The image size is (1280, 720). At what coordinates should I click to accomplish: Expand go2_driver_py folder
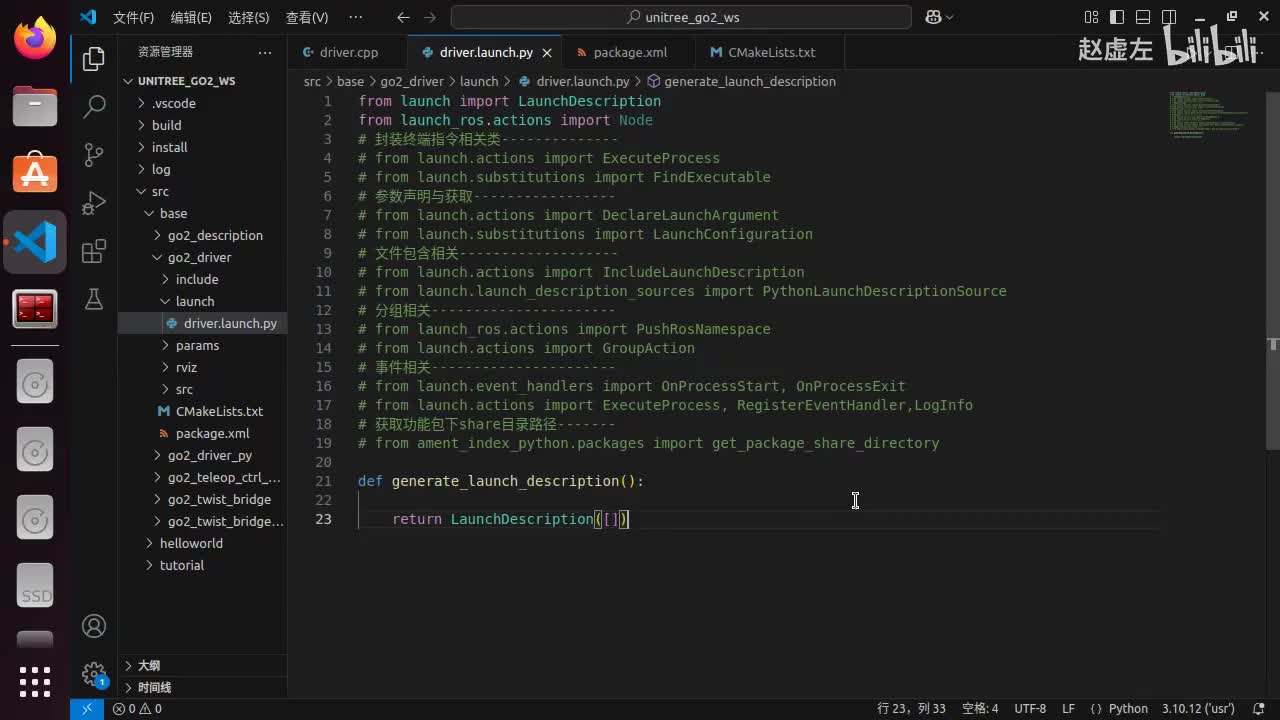[202, 455]
